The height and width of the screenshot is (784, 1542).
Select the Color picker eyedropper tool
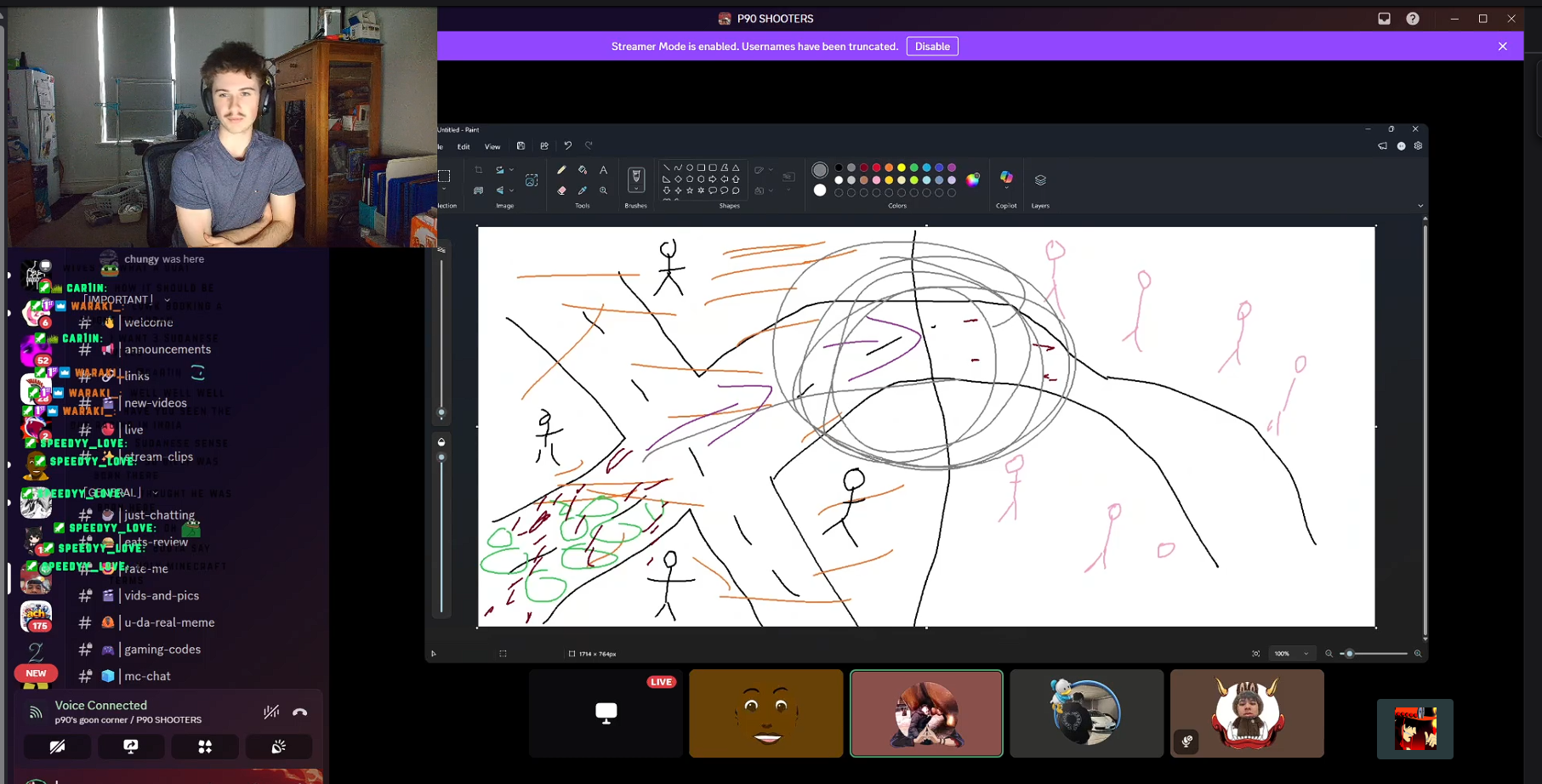pos(583,190)
